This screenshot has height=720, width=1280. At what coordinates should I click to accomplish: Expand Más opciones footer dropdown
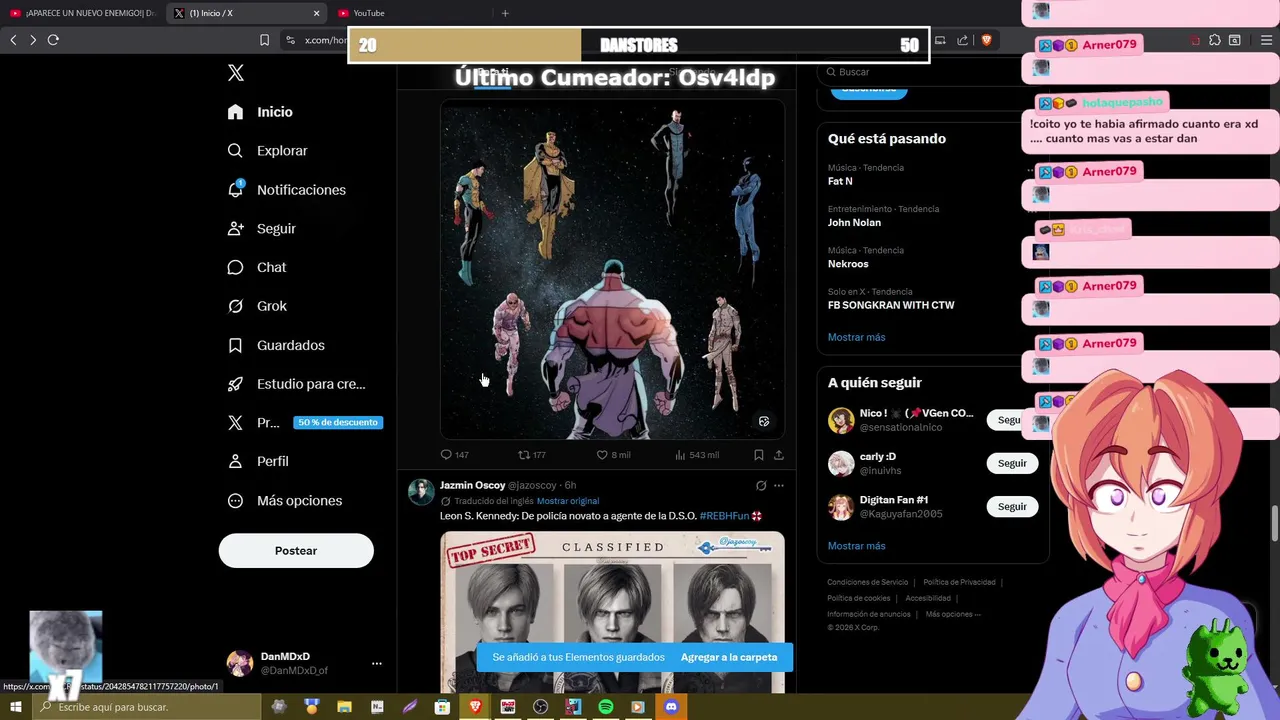click(953, 614)
